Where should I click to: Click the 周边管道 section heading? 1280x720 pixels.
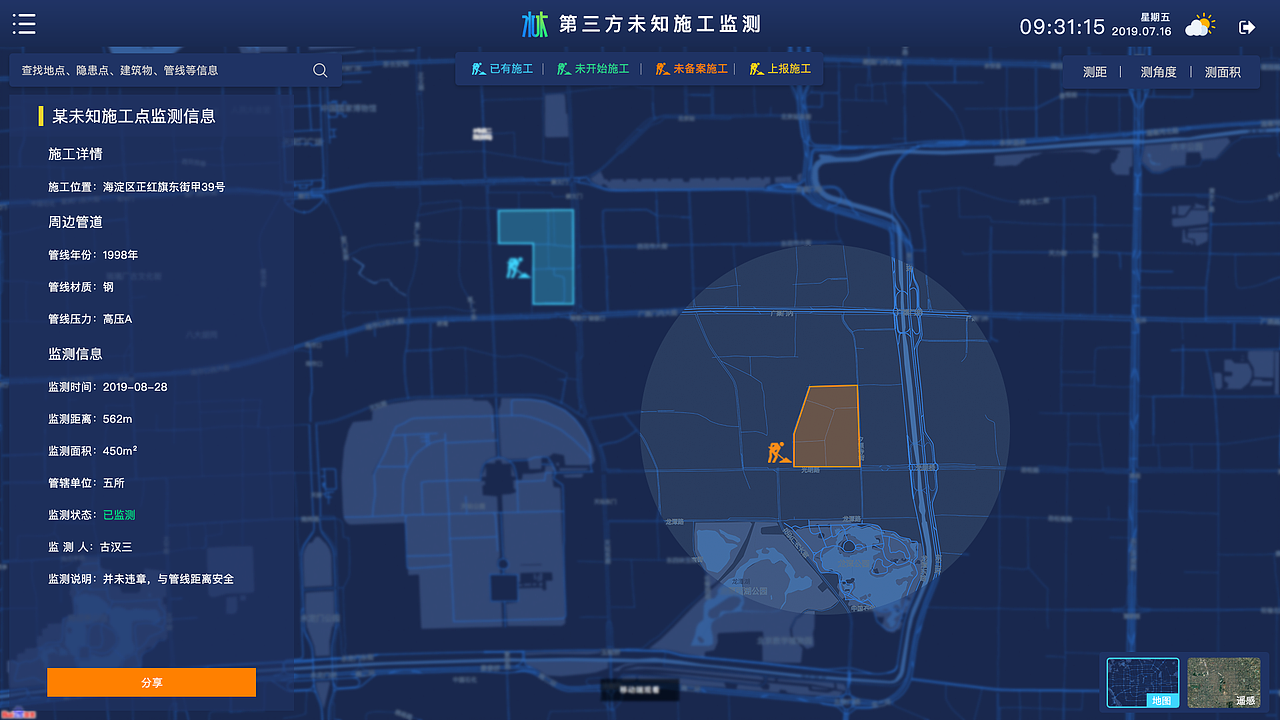click(75, 222)
